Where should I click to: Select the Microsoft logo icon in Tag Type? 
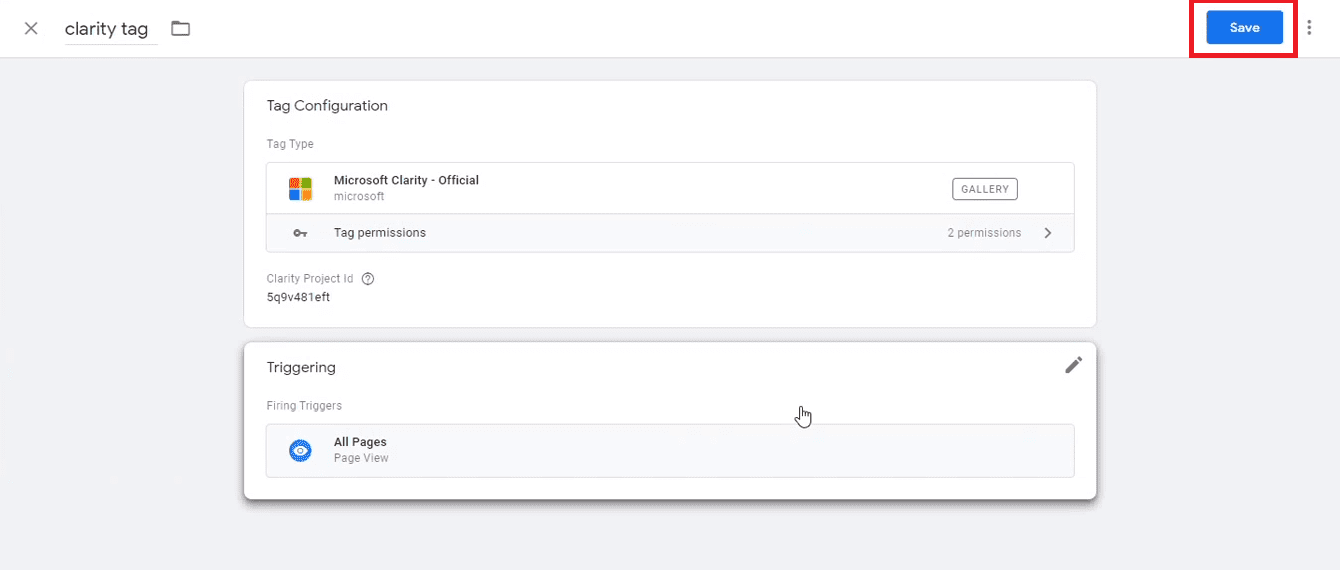coord(300,188)
